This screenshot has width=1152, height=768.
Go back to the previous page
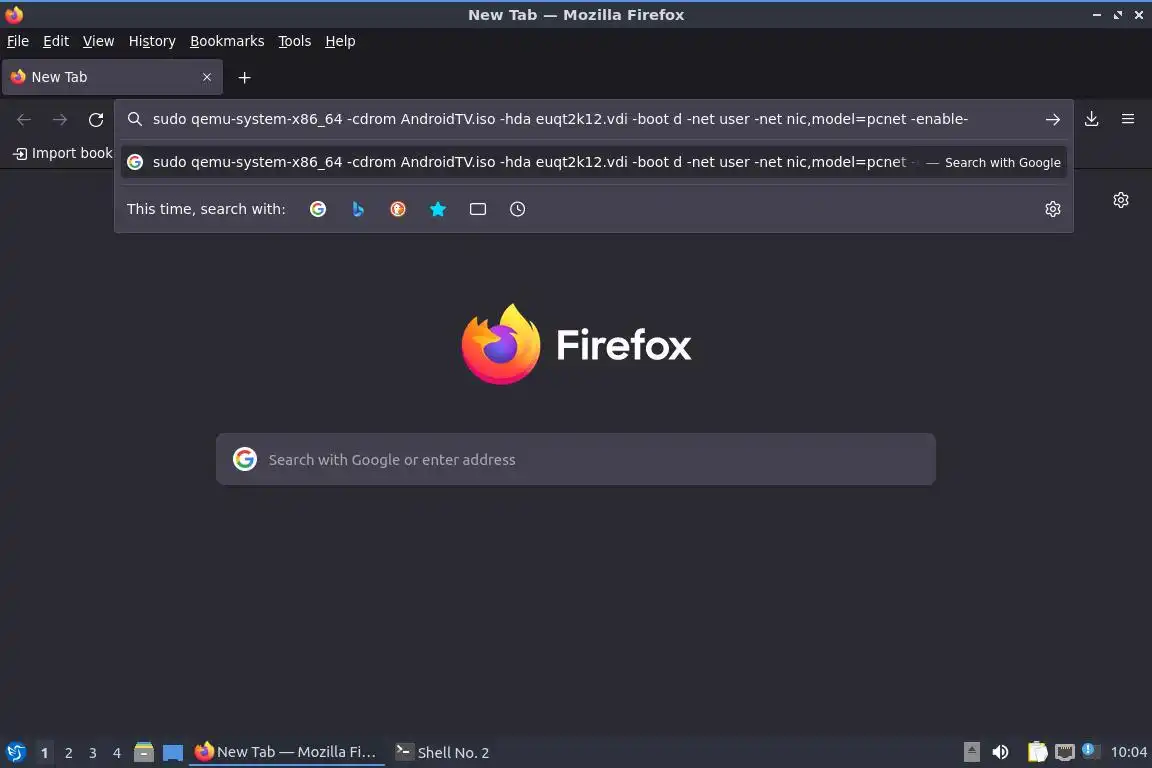24,119
